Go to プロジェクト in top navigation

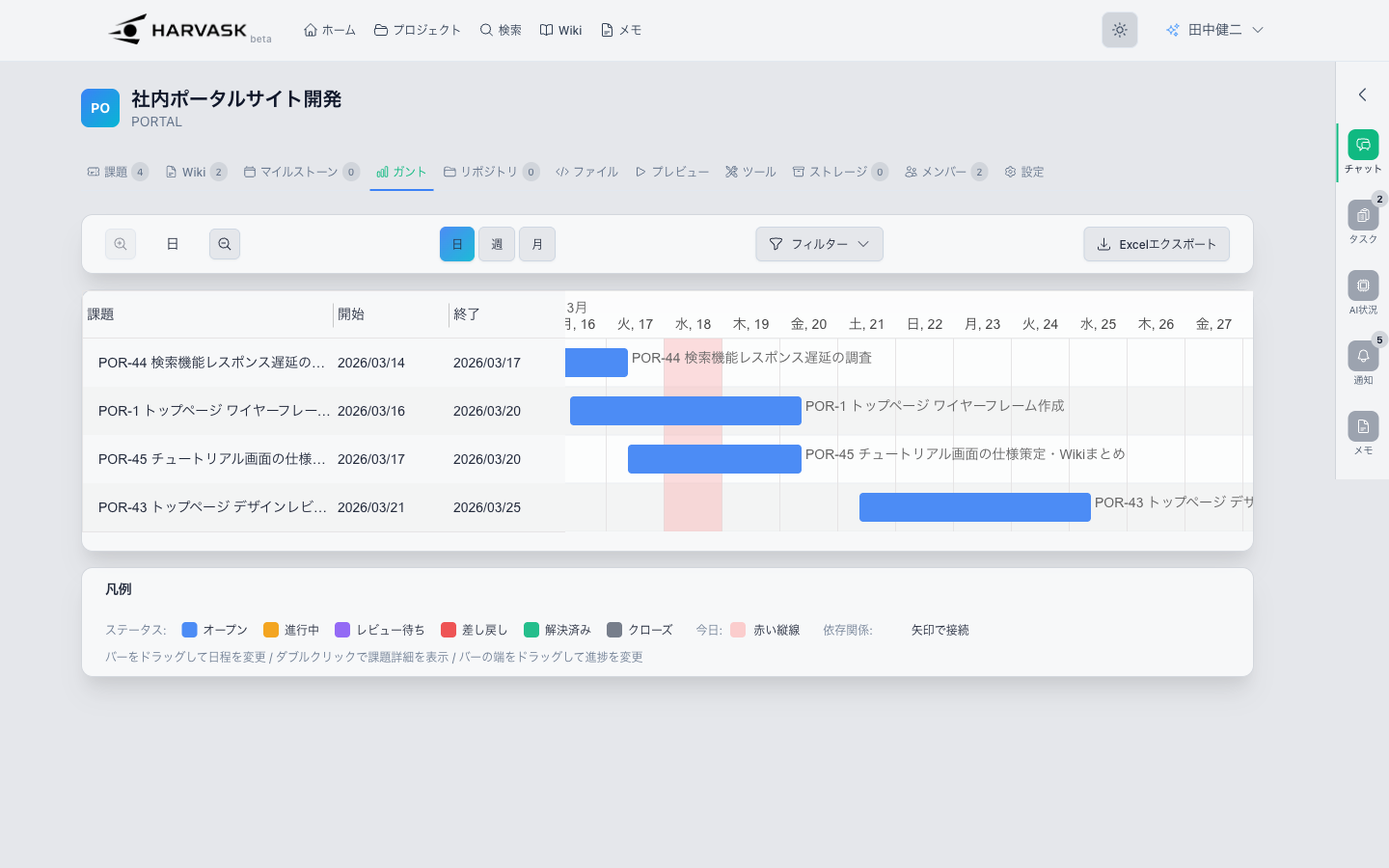point(418,30)
